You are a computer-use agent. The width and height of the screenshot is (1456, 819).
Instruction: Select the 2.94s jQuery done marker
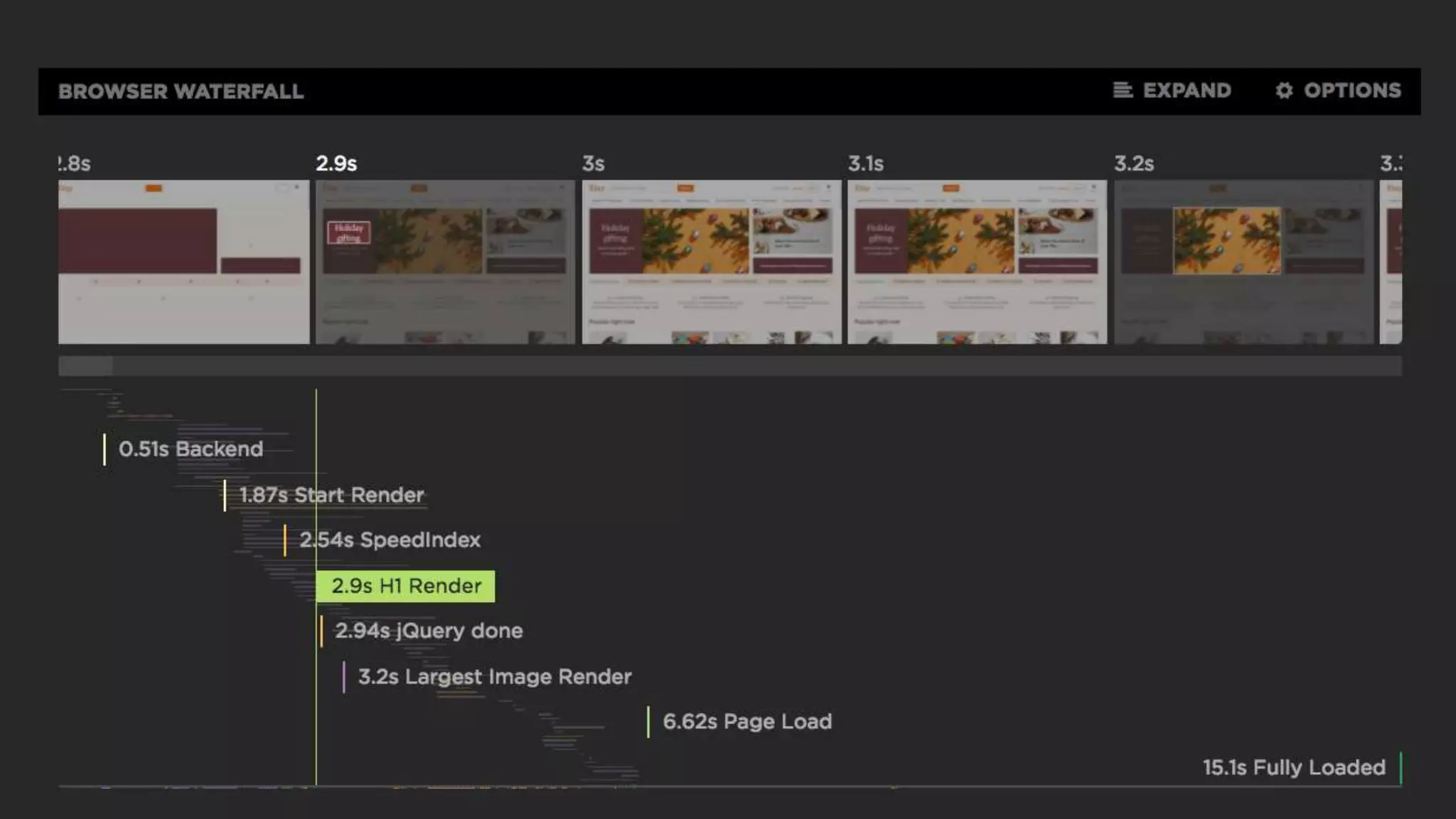[428, 631]
